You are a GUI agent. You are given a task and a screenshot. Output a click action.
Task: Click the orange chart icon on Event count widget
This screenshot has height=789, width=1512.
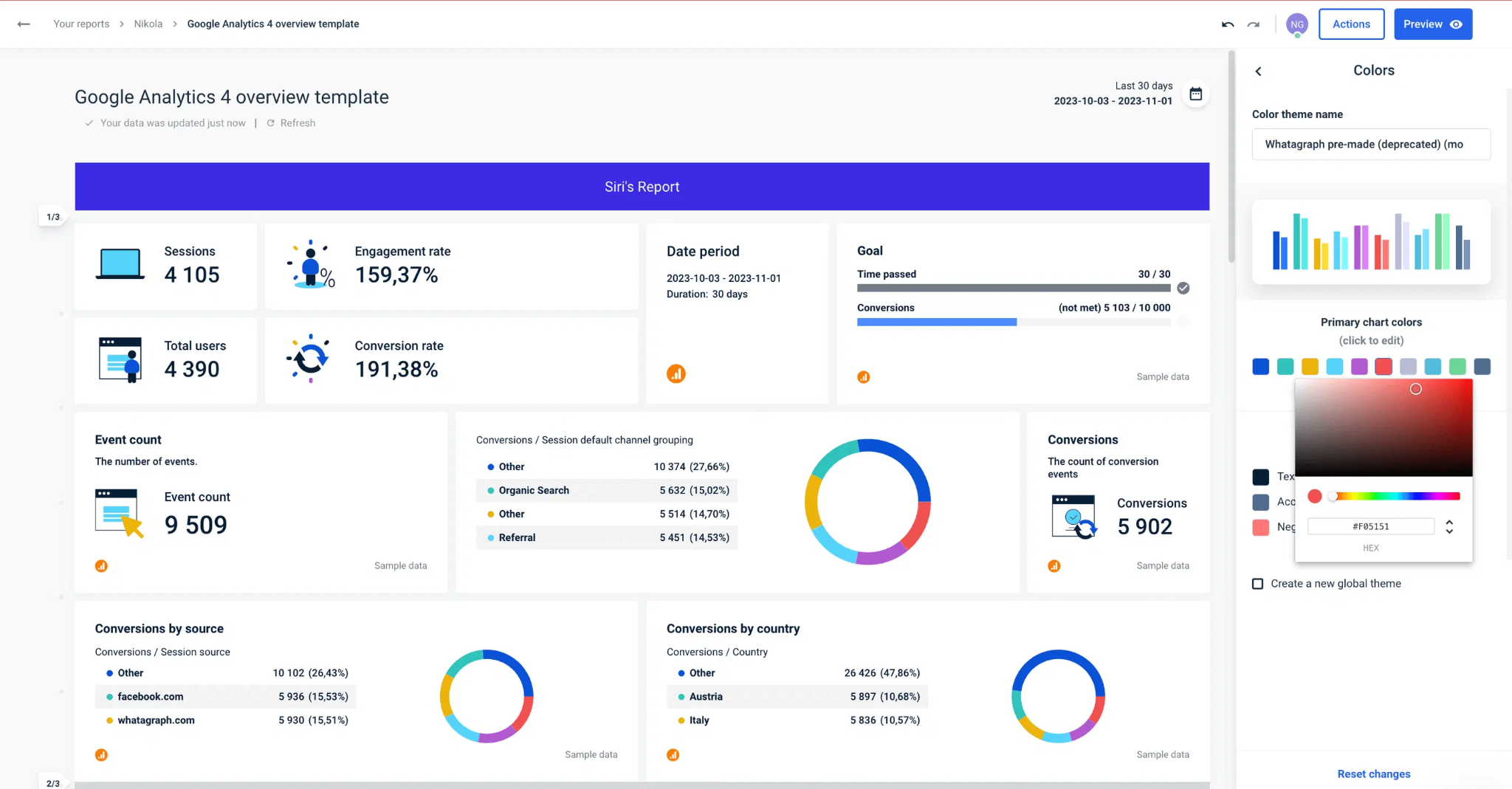click(x=101, y=565)
